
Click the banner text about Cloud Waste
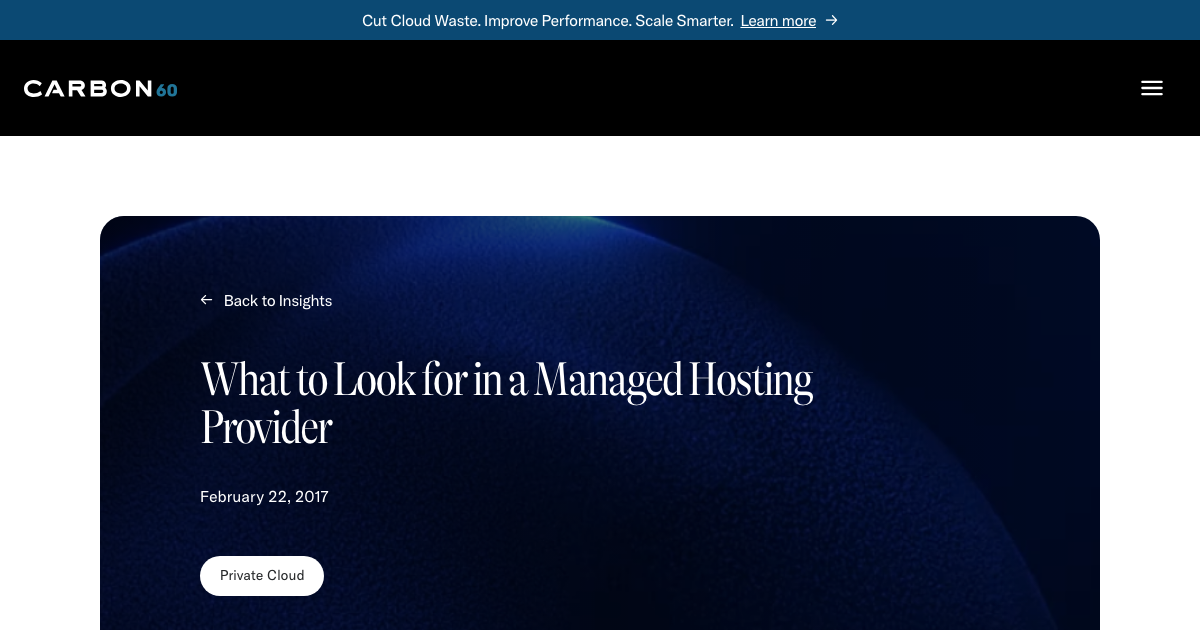pyautogui.click(x=548, y=20)
